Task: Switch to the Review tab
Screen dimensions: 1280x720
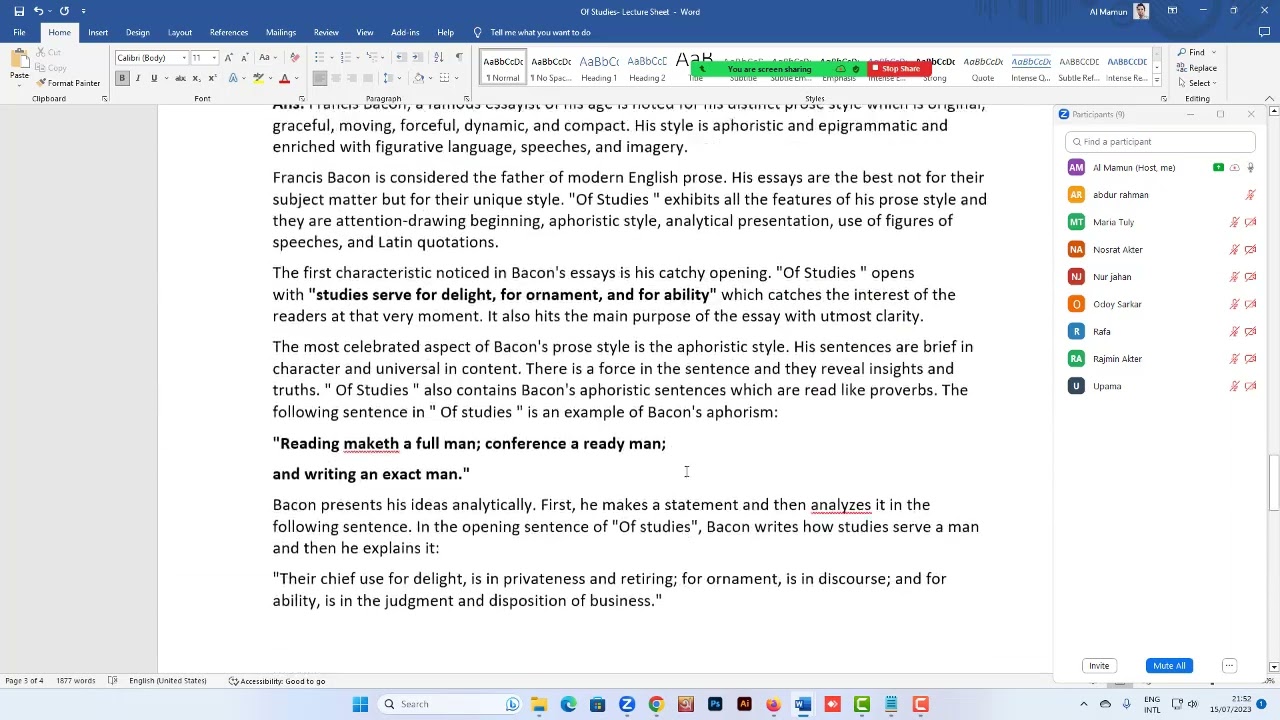Action: point(326,32)
